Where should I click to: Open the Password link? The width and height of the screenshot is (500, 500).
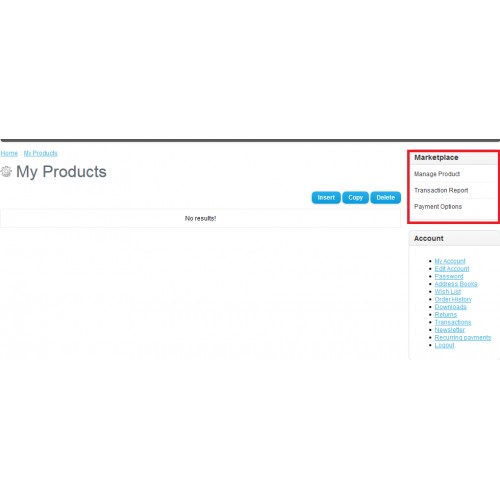[x=449, y=276]
